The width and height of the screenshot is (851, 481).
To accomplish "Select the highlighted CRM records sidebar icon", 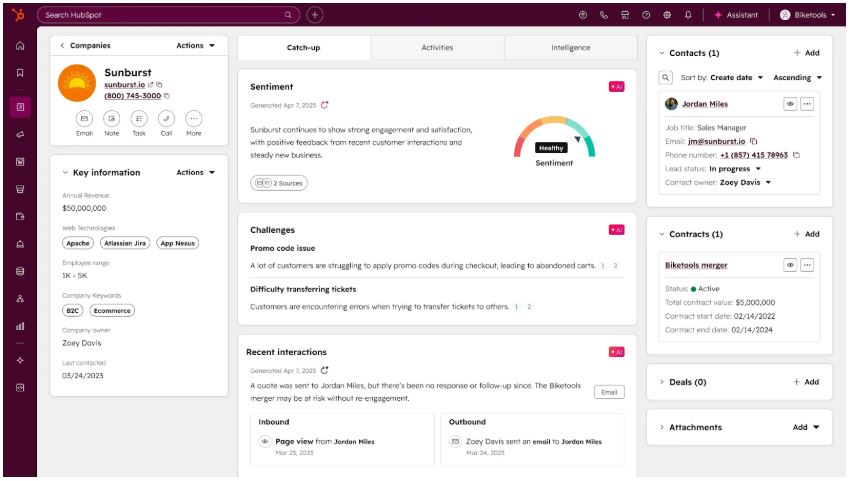I will 20,107.
